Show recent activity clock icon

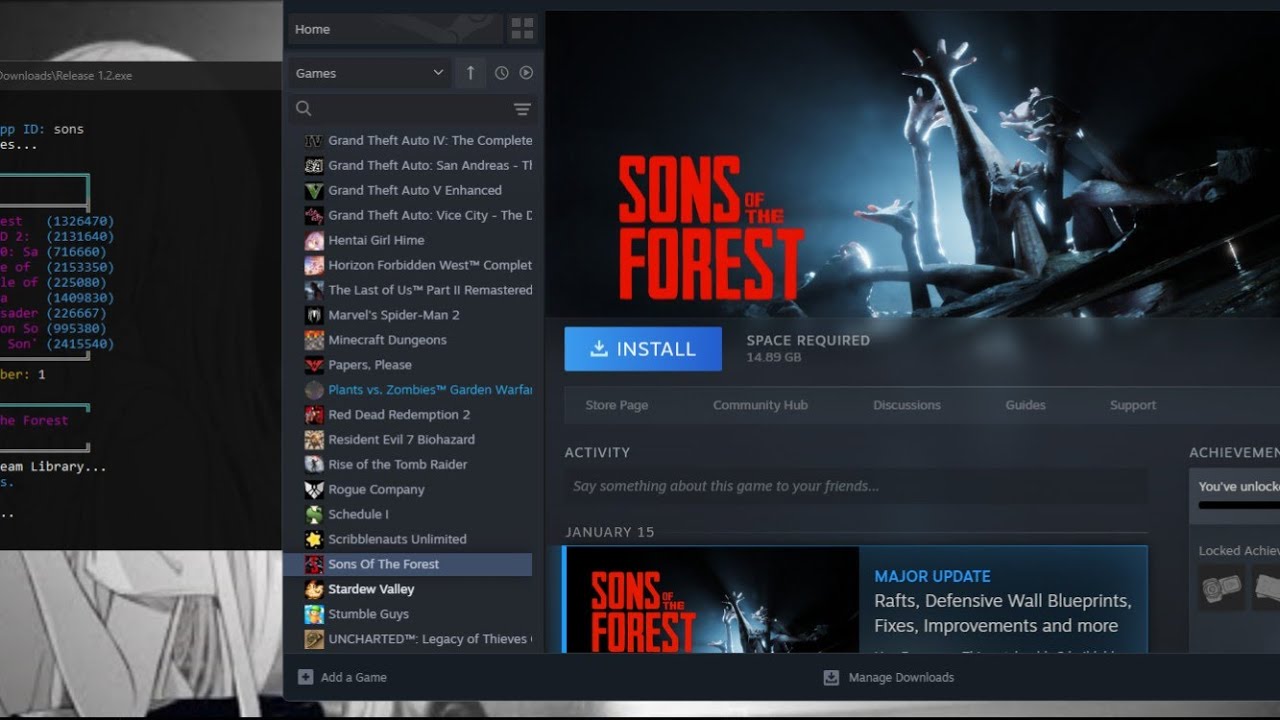(x=501, y=73)
